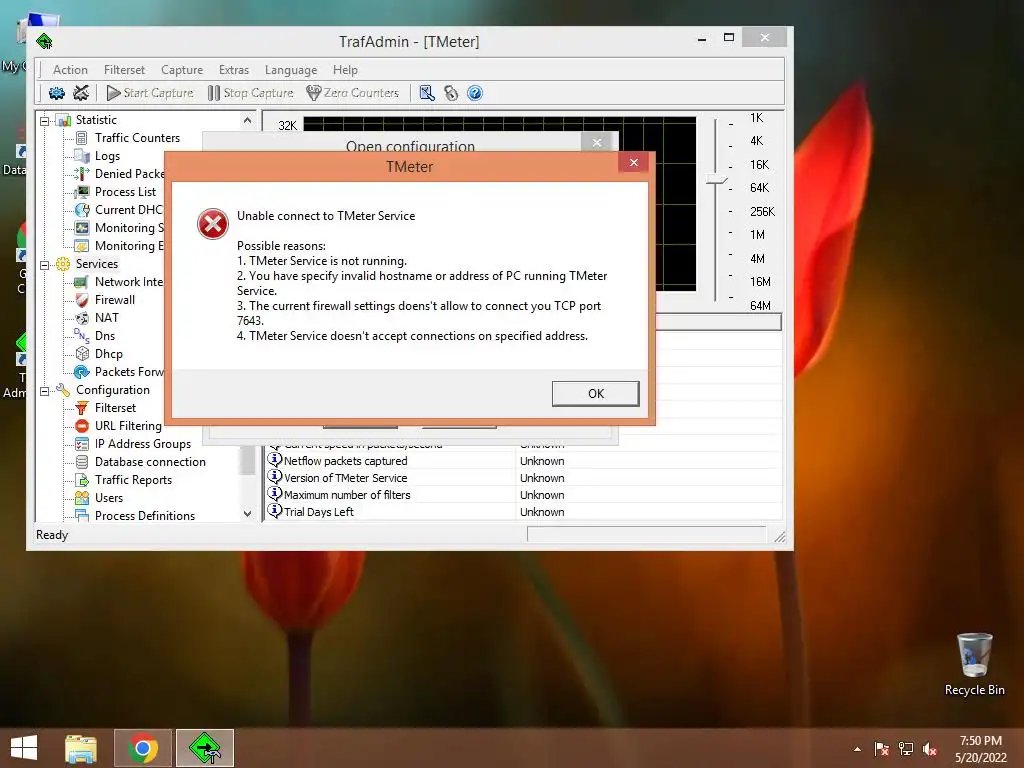This screenshot has width=1024, height=768.
Task: Click the network tray icon
Action: point(906,749)
